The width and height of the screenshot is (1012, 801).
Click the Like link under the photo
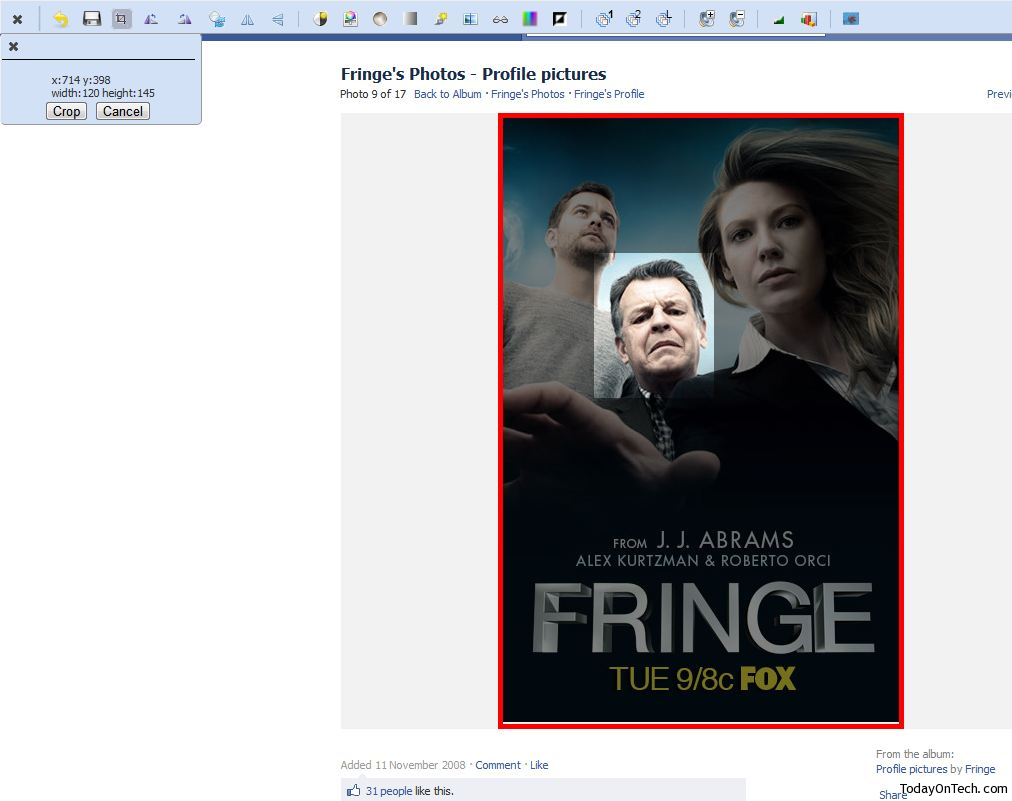(x=539, y=765)
